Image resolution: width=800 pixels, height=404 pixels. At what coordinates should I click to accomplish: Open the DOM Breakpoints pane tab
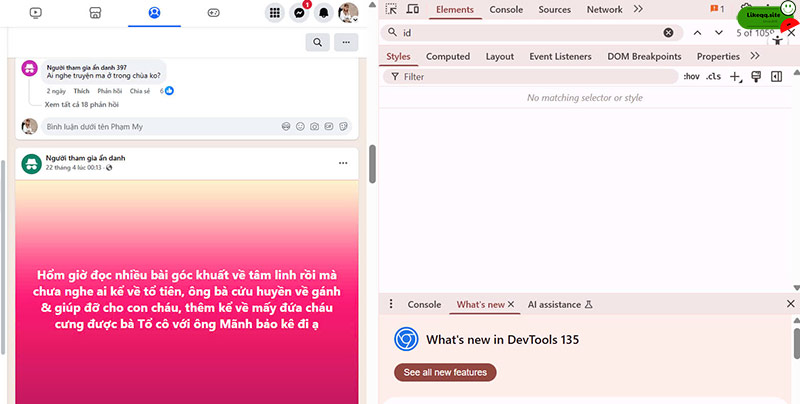(644, 57)
